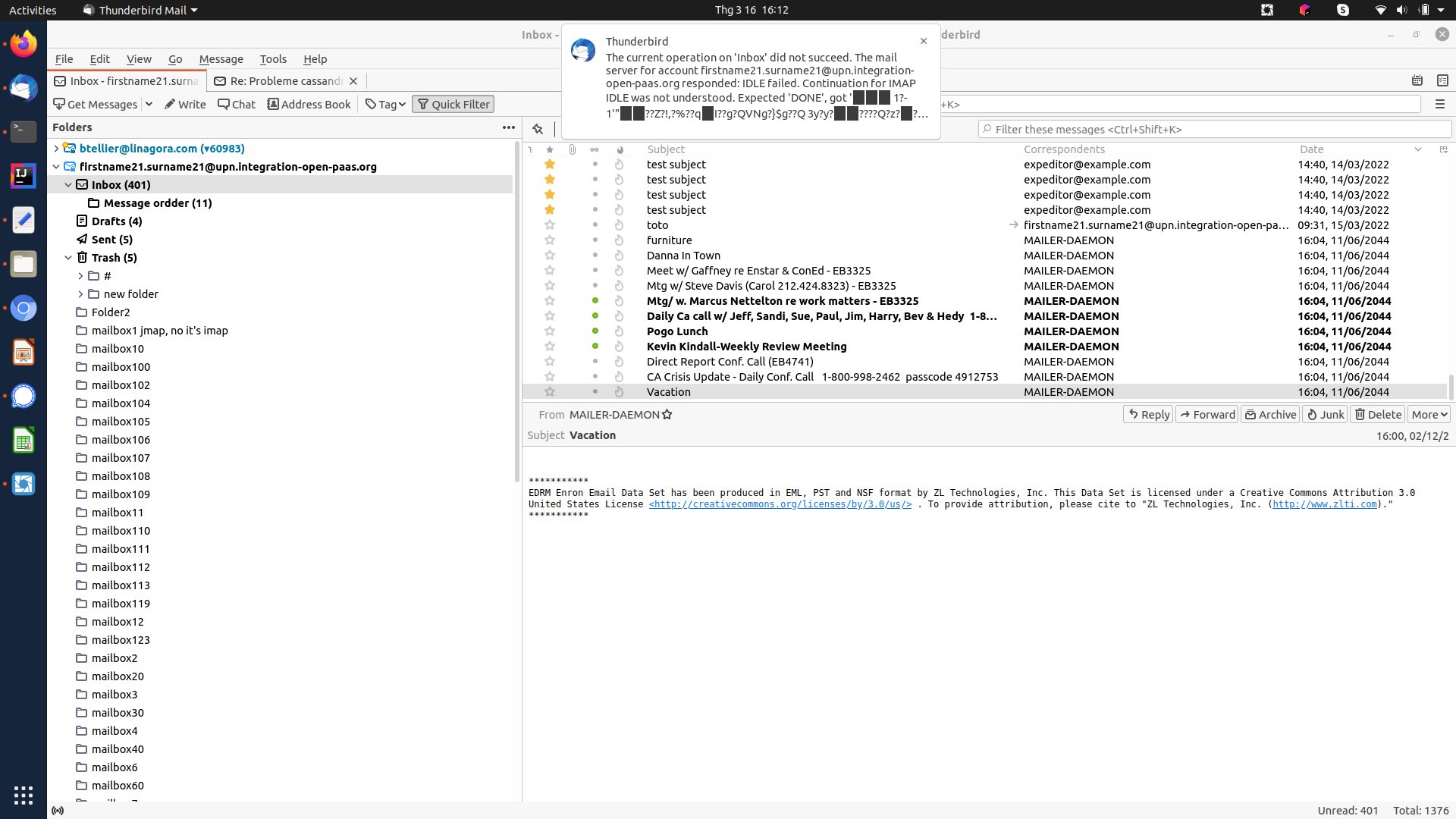Image resolution: width=1456 pixels, height=819 pixels.
Task: Open the creativecommons.org license link
Action: (x=780, y=504)
